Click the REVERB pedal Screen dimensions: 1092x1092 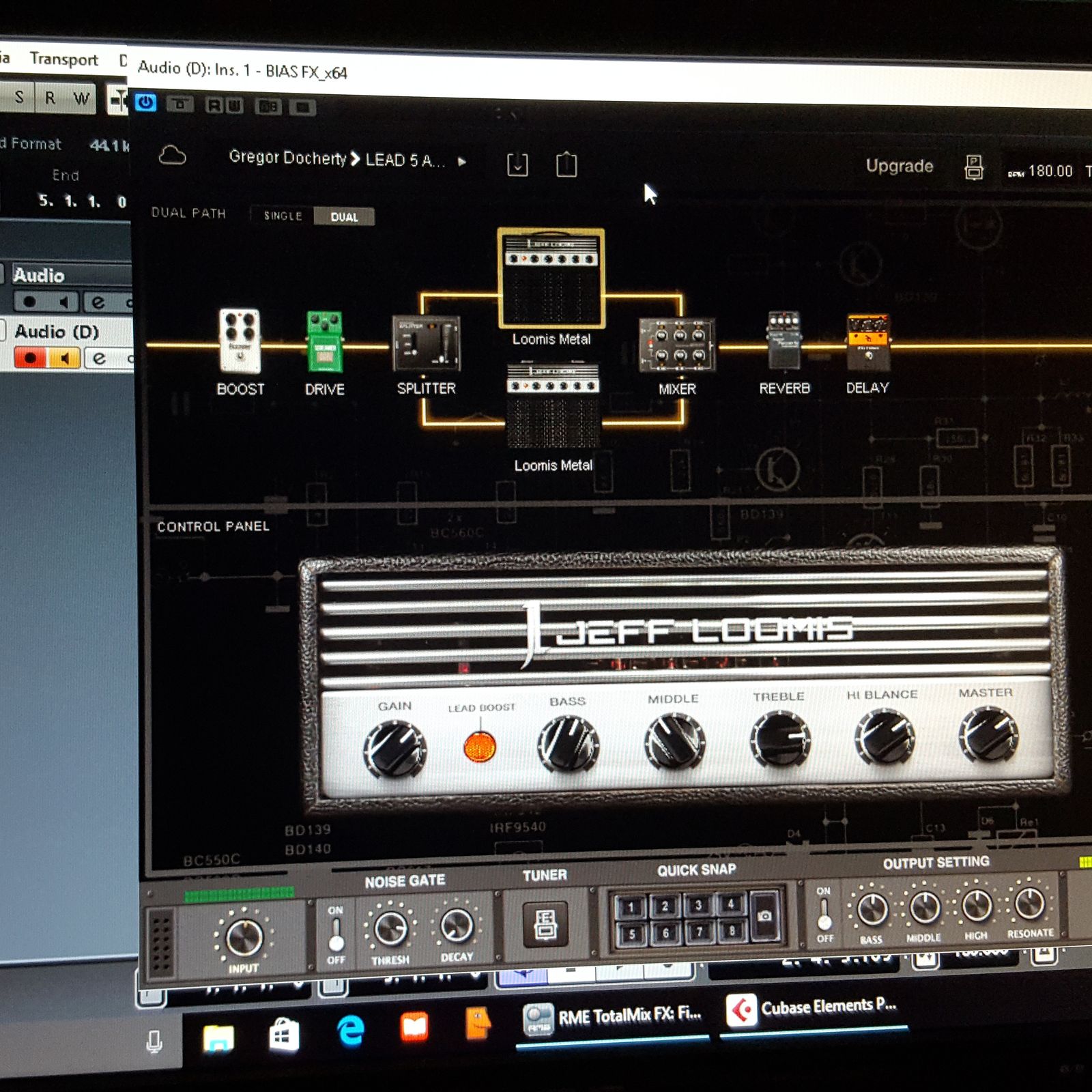click(x=784, y=341)
